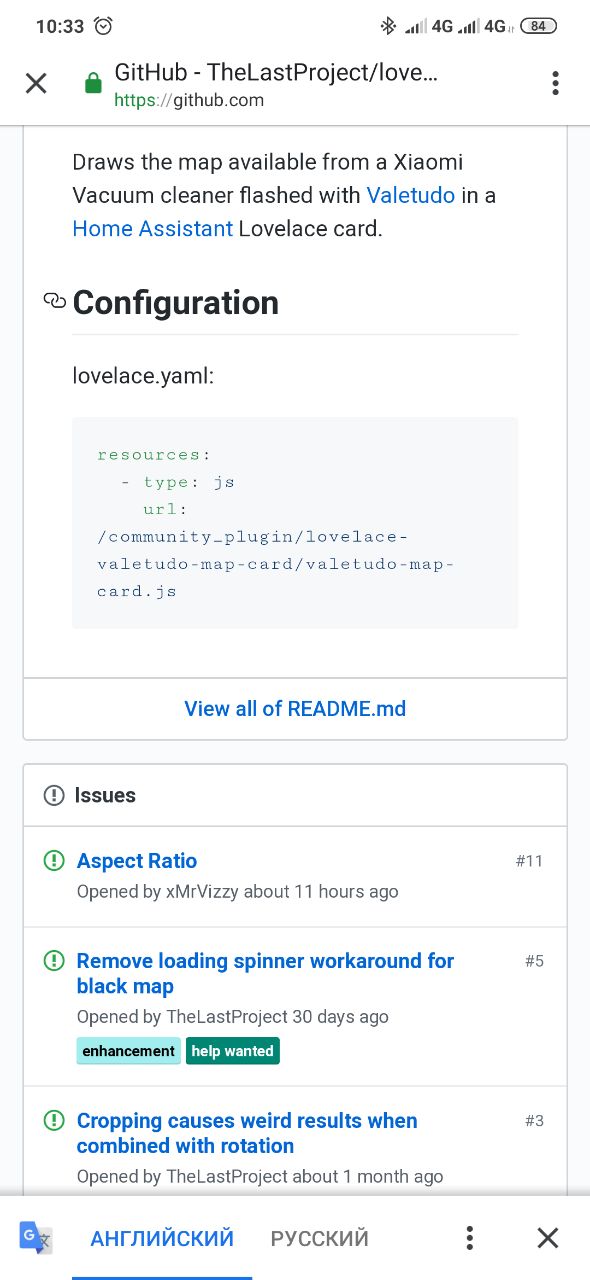This screenshot has width=590, height=1280.
Task: Open the translate bar three-dot options
Action: click(469, 1238)
